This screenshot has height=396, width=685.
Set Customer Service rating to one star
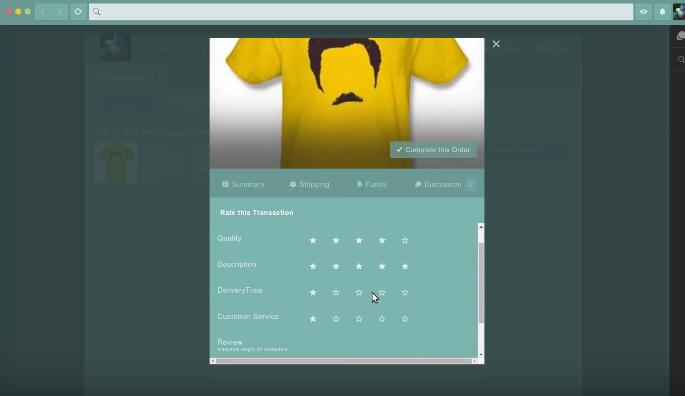click(313, 319)
